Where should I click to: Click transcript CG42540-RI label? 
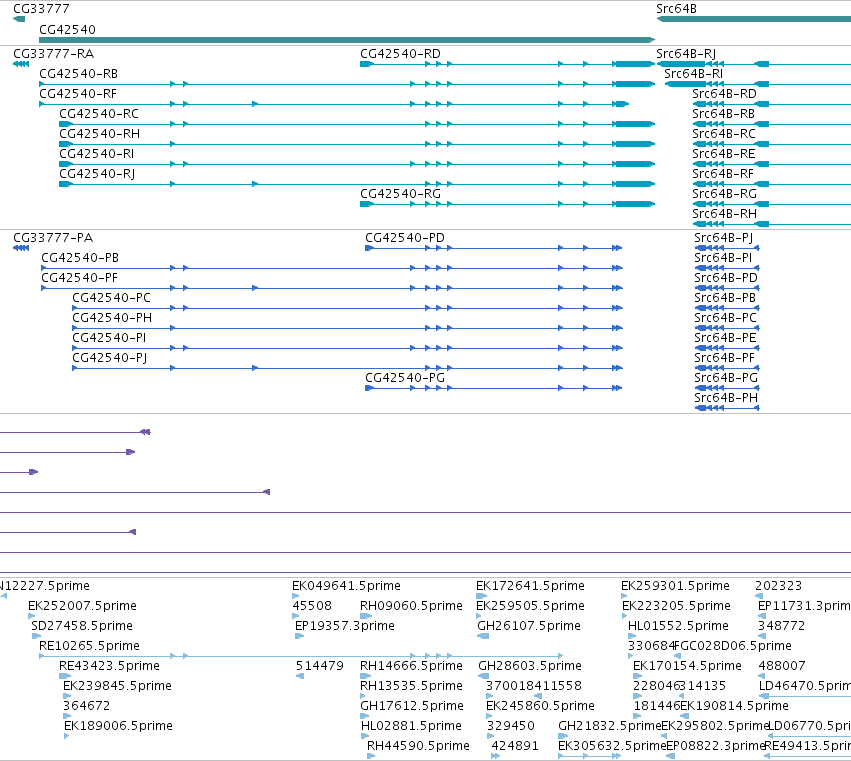97,154
